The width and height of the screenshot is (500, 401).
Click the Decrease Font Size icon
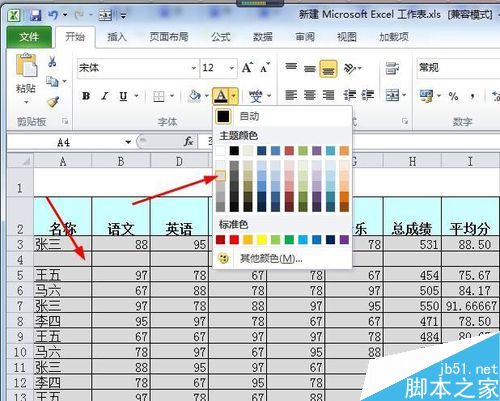click(265, 68)
